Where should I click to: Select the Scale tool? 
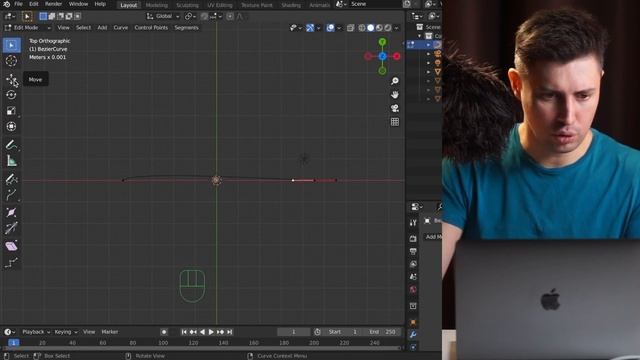tap(11, 111)
